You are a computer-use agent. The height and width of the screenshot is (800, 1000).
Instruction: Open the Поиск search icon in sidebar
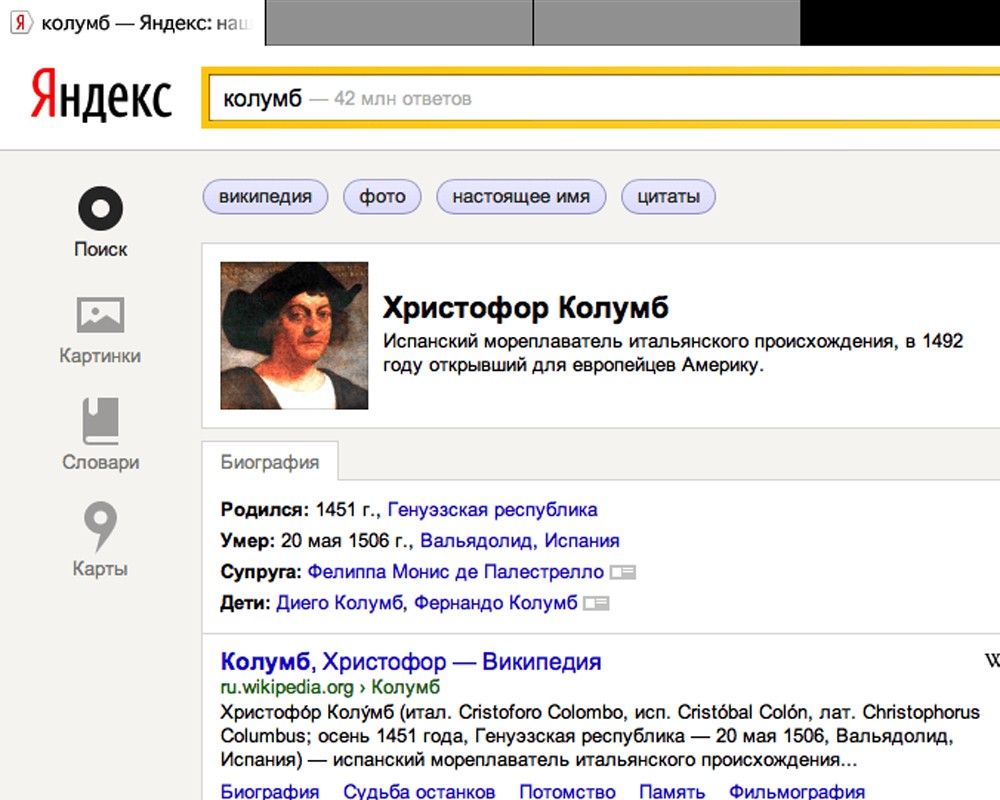tap(100, 209)
